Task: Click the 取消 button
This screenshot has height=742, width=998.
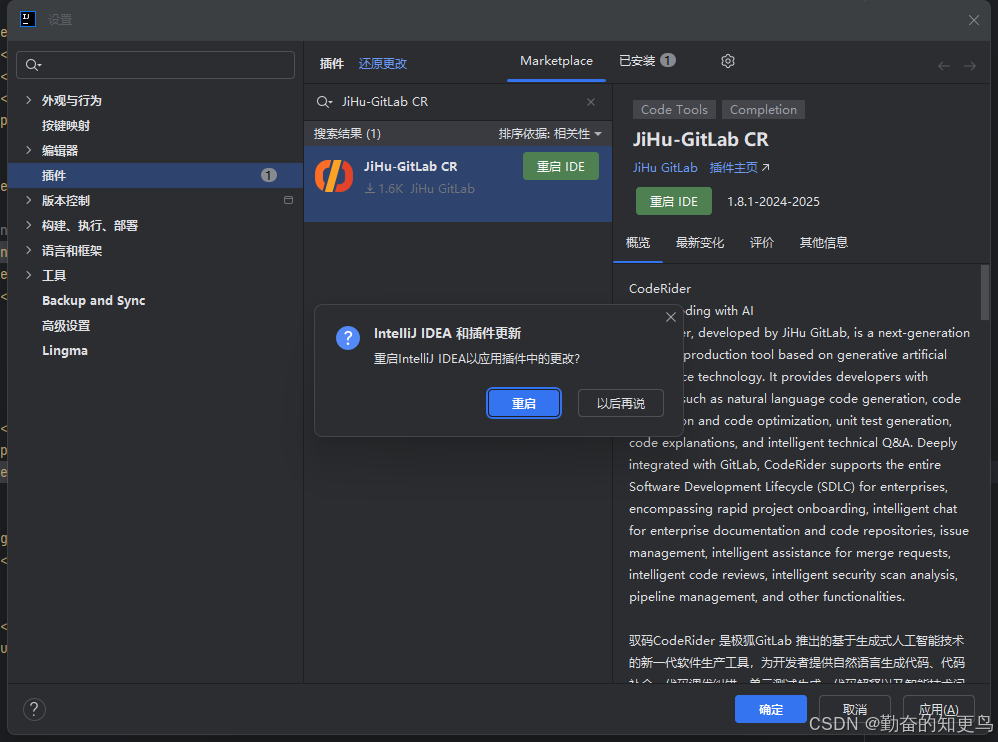Action: (x=854, y=709)
